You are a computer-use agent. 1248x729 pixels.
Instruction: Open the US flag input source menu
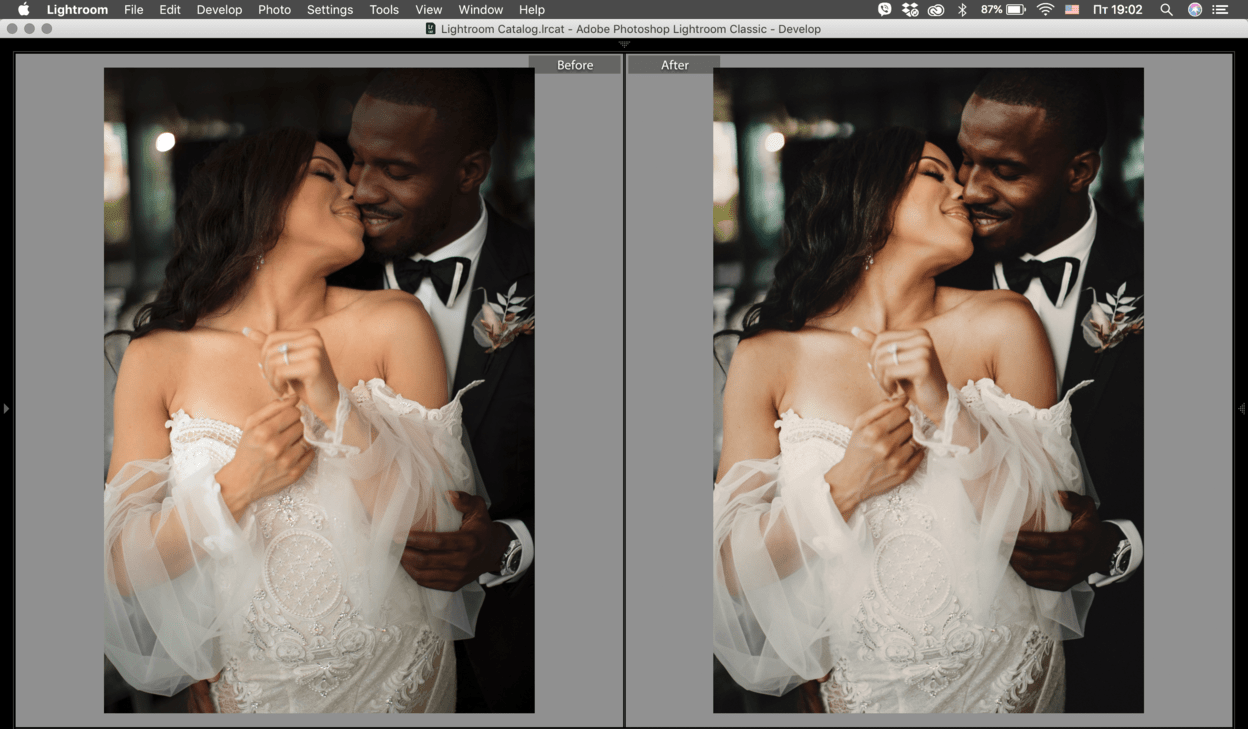1072,9
